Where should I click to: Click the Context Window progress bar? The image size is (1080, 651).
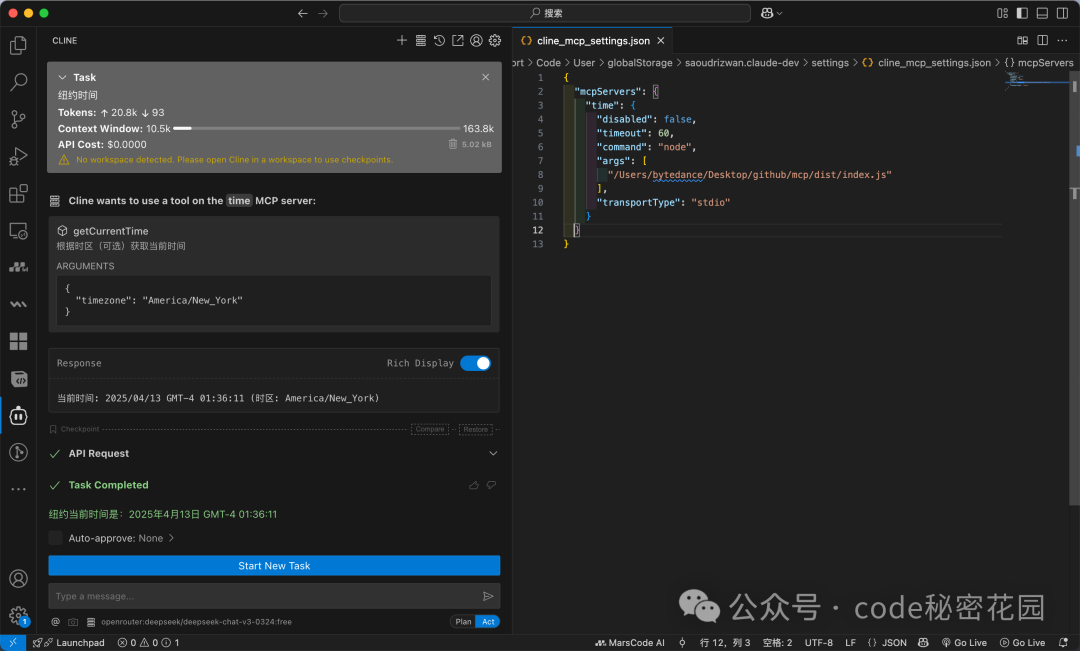[x=316, y=129]
